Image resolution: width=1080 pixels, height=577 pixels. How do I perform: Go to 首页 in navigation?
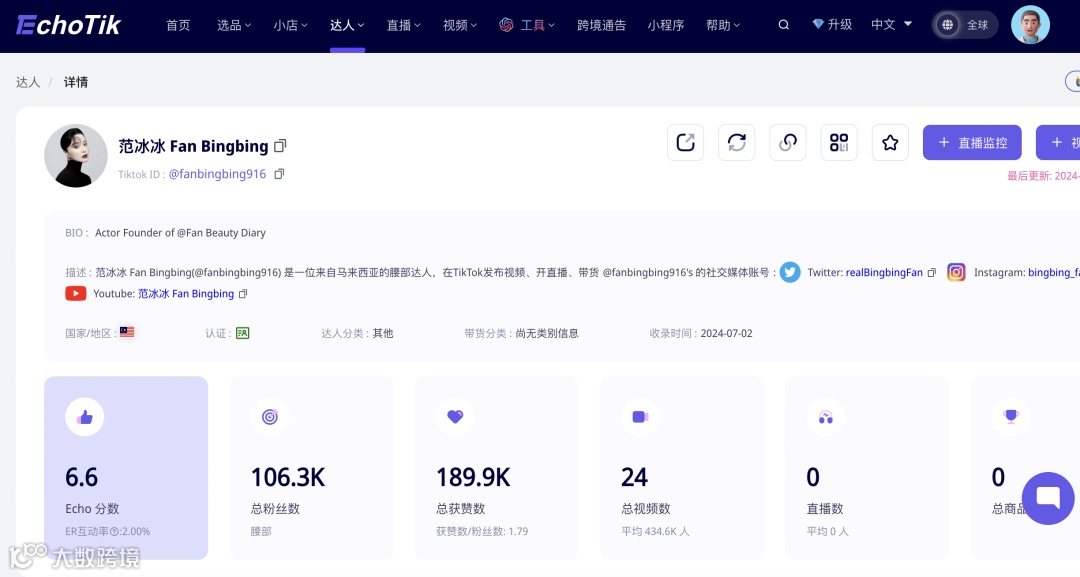coord(178,25)
